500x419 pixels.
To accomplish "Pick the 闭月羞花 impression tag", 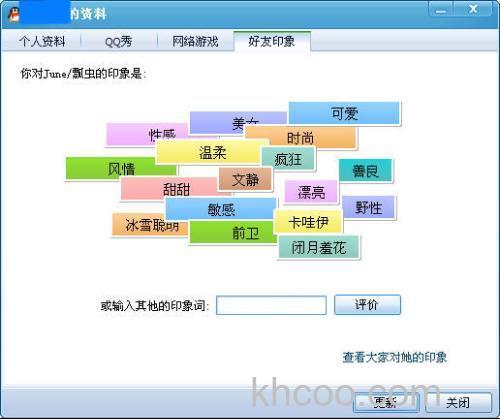I will point(319,247).
